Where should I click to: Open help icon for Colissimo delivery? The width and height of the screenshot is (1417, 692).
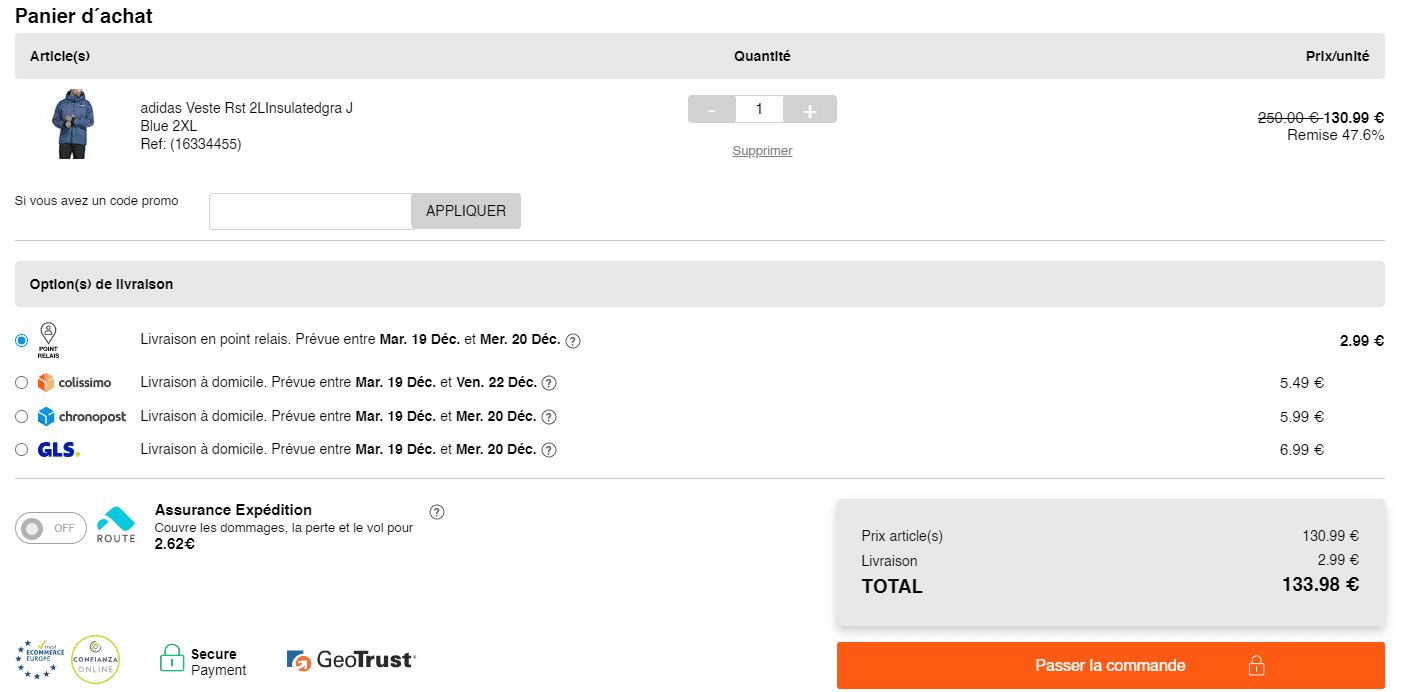(549, 383)
